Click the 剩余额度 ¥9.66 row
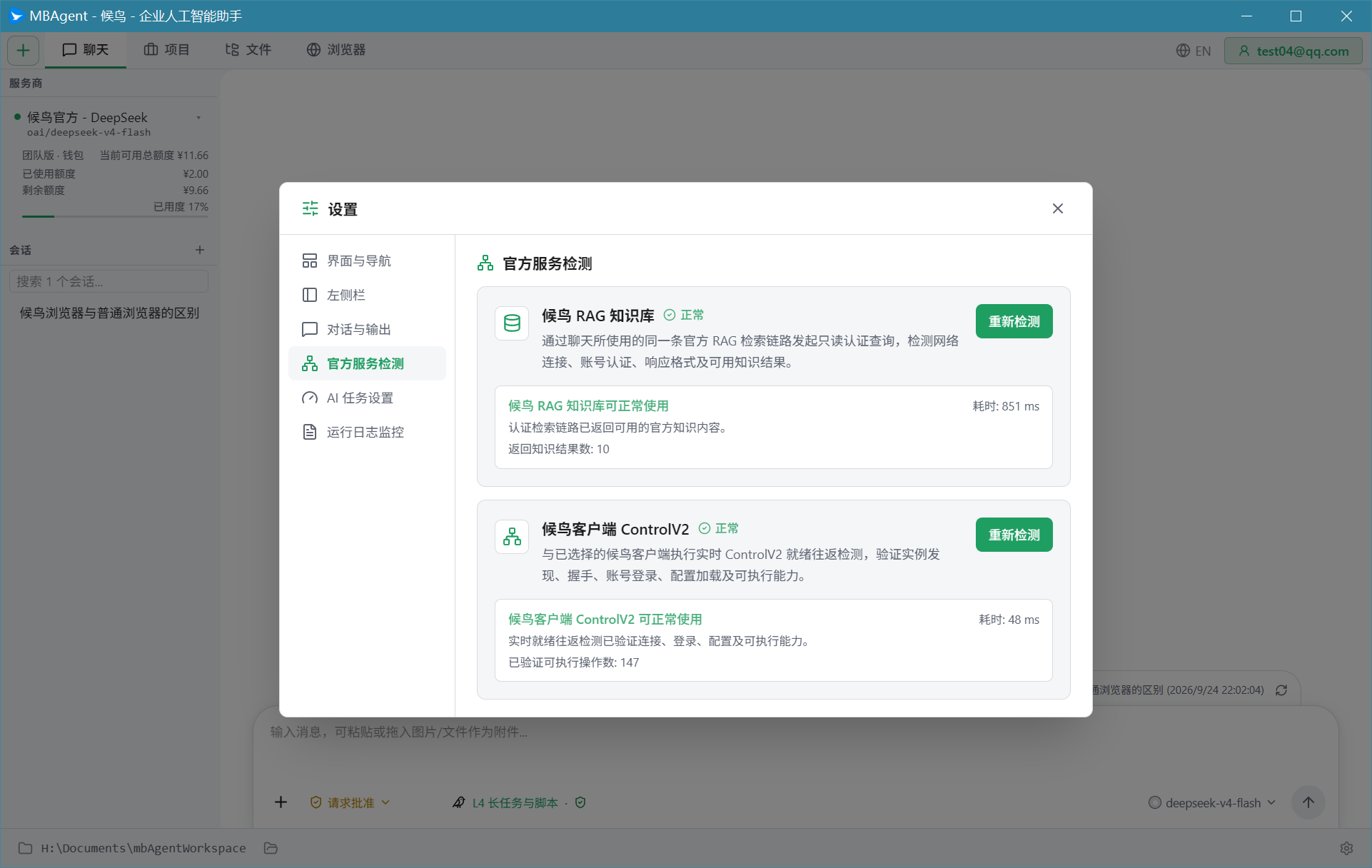Viewport: 1372px width, 868px height. [115, 190]
